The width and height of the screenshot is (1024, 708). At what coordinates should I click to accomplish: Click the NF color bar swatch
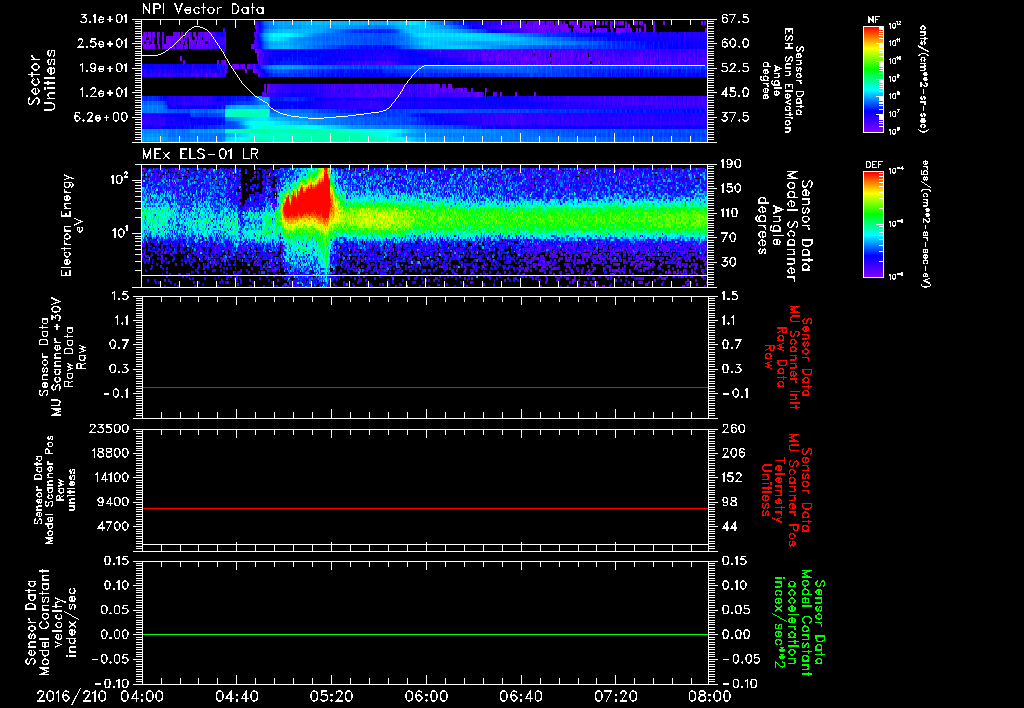[873, 78]
